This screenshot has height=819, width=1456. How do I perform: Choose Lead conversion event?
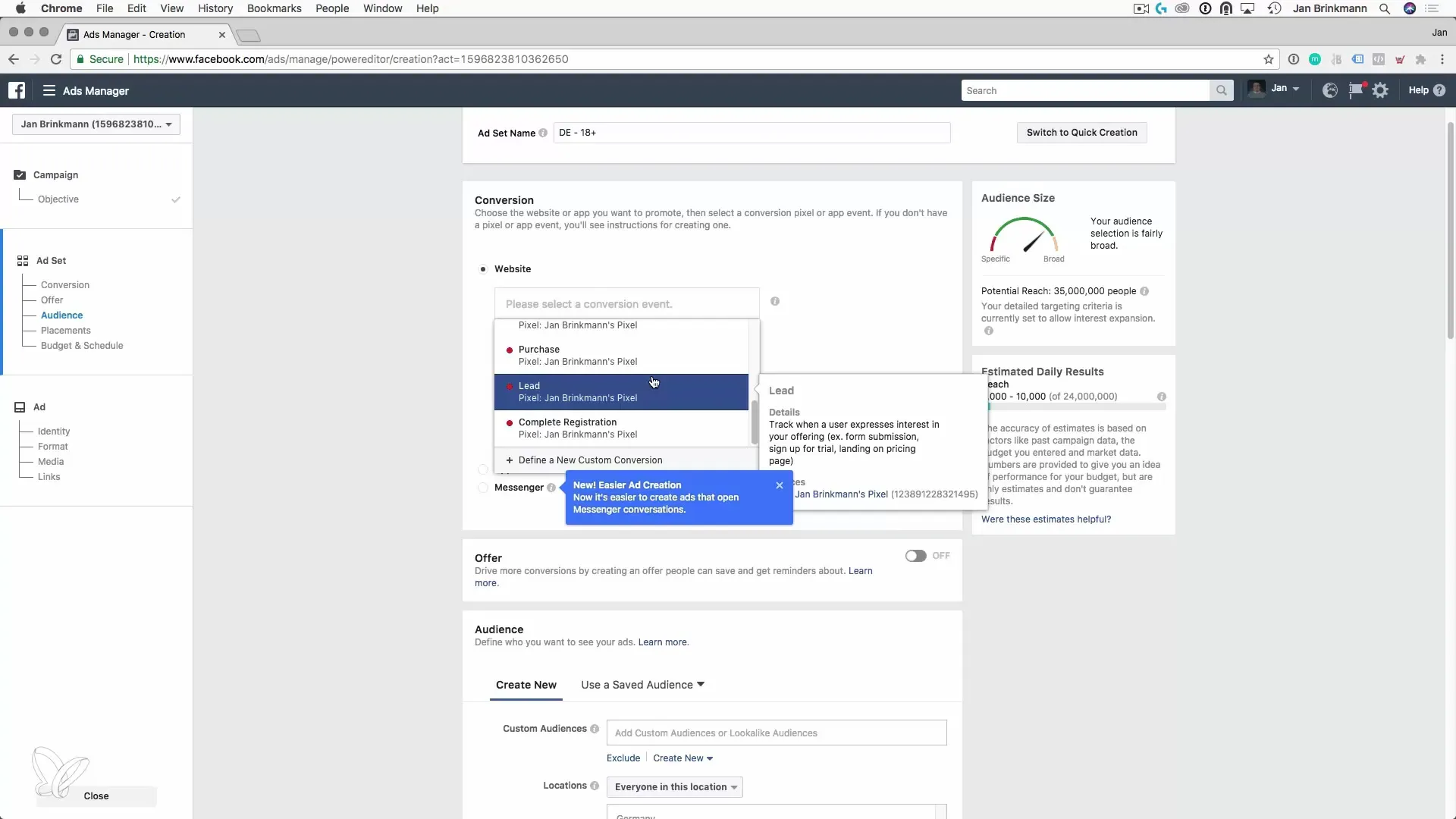pos(621,392)
